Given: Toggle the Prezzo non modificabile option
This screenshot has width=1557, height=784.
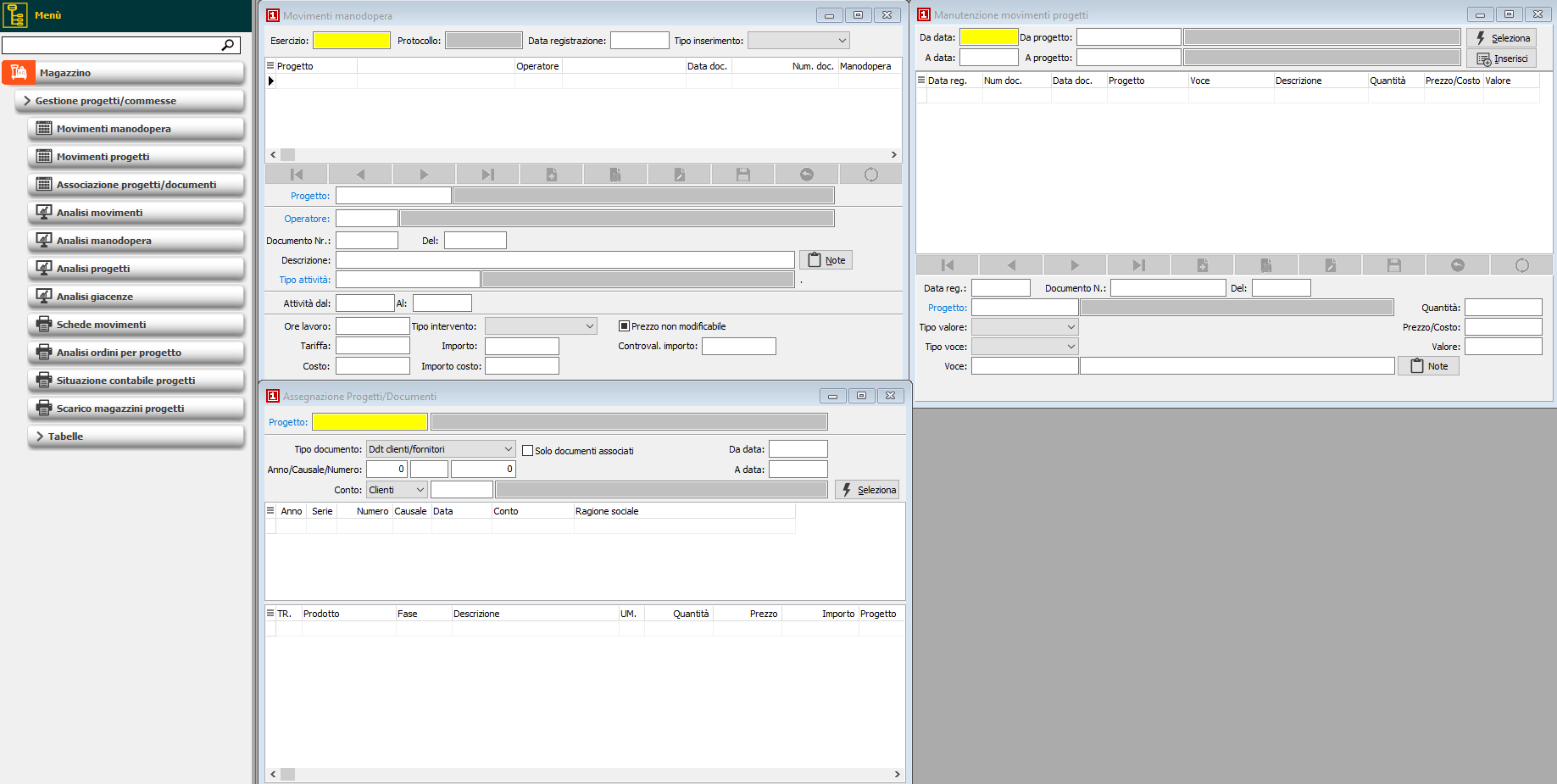Looking at the screenshot, I should pyautogui.click(x=625, y=325).
